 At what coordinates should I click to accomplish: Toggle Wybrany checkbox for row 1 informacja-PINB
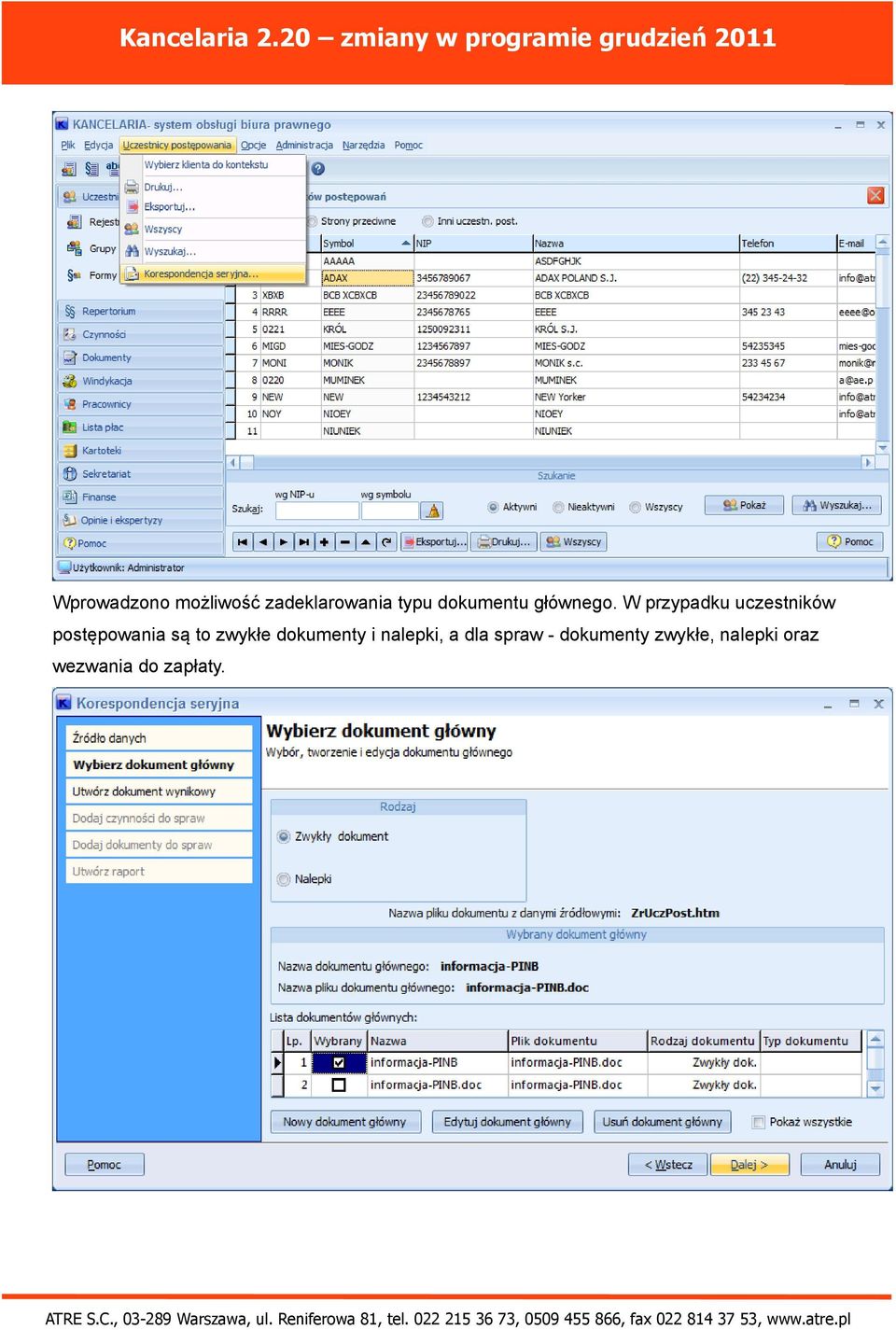[339, 1063]
